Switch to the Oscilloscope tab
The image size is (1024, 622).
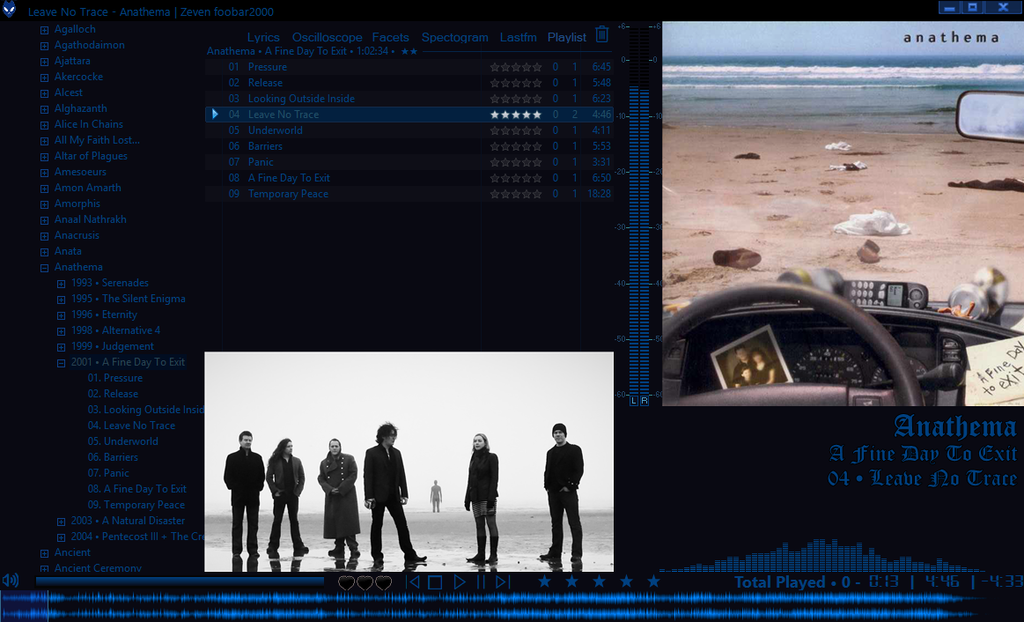327,37
